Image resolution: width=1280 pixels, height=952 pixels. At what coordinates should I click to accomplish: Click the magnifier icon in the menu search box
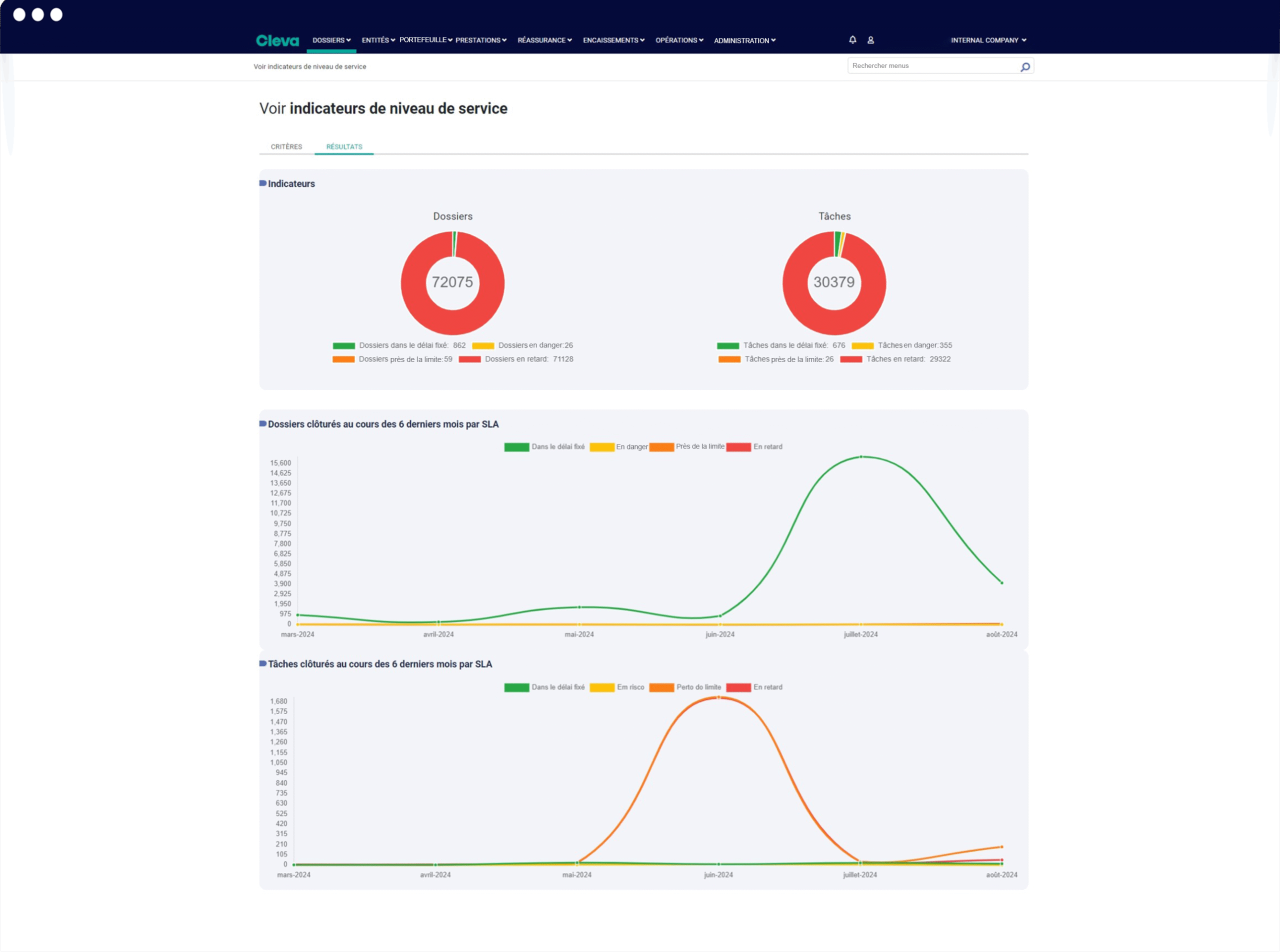(x=1024, y=67)
